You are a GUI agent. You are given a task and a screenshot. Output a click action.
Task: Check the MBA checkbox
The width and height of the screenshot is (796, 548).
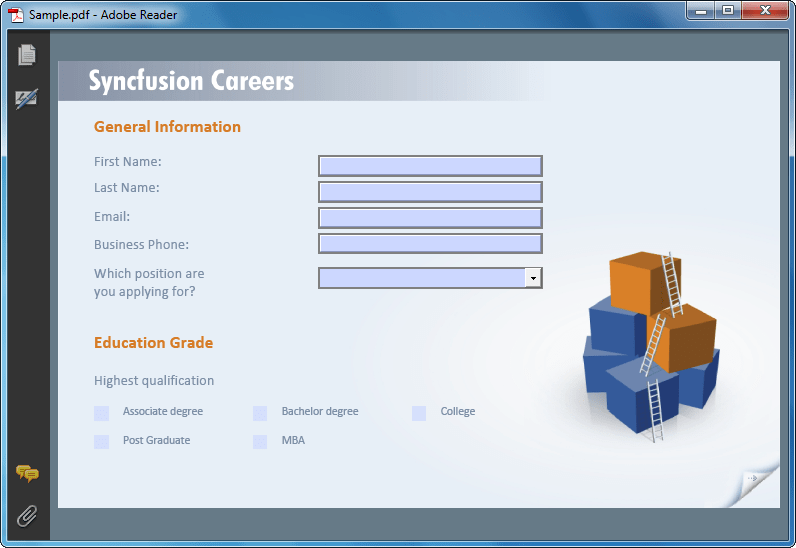[x=260, y=442]
